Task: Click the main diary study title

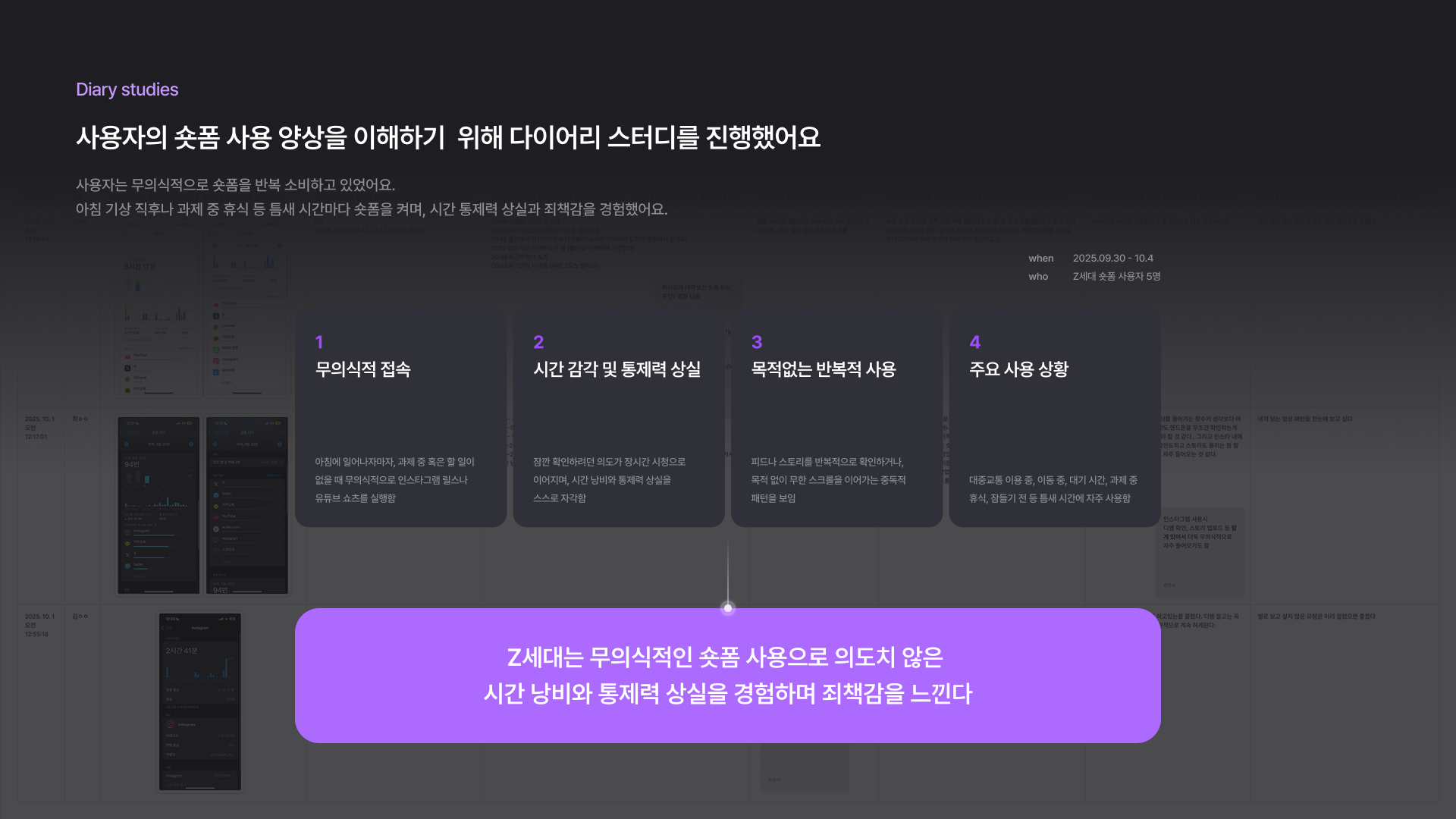Action: tap(447, 137)
